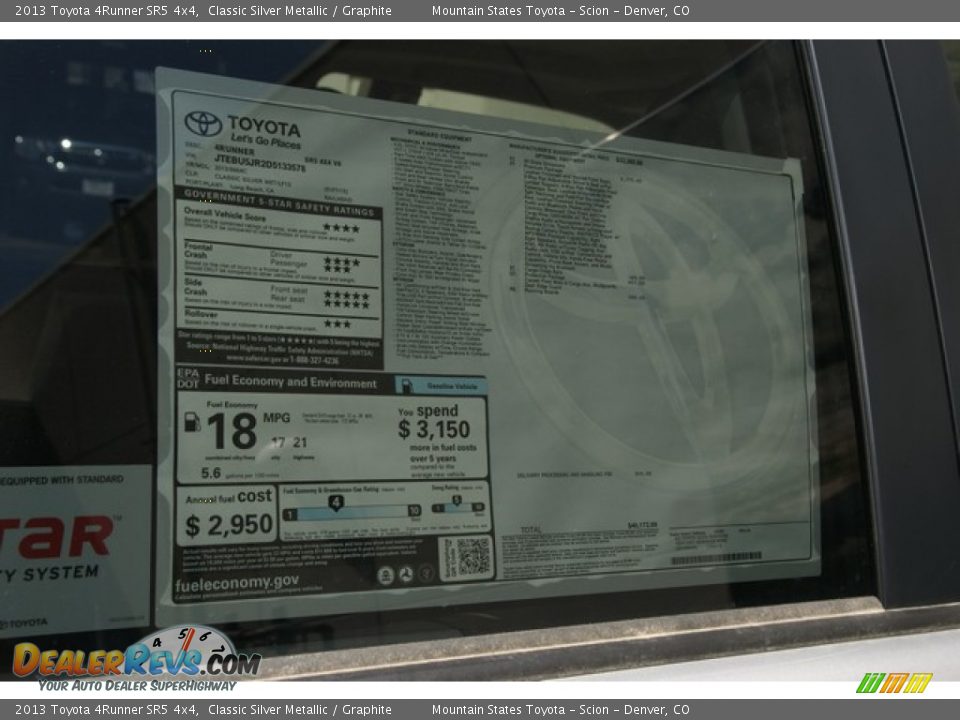The width and height of the screenshot is (960, 720).
Task: Click the striped M logo bottom right
Action: point(894,682)
